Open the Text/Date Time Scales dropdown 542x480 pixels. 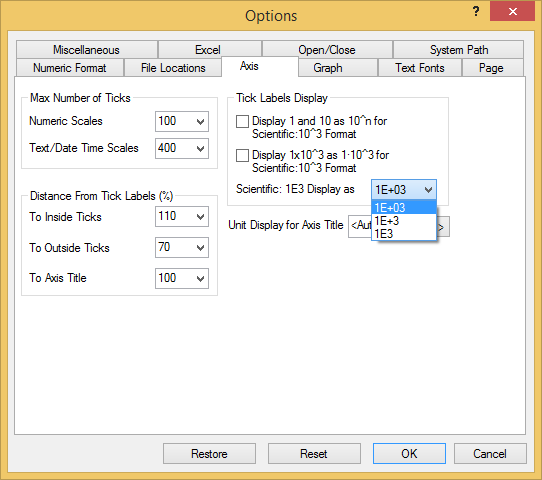point(182,149)
